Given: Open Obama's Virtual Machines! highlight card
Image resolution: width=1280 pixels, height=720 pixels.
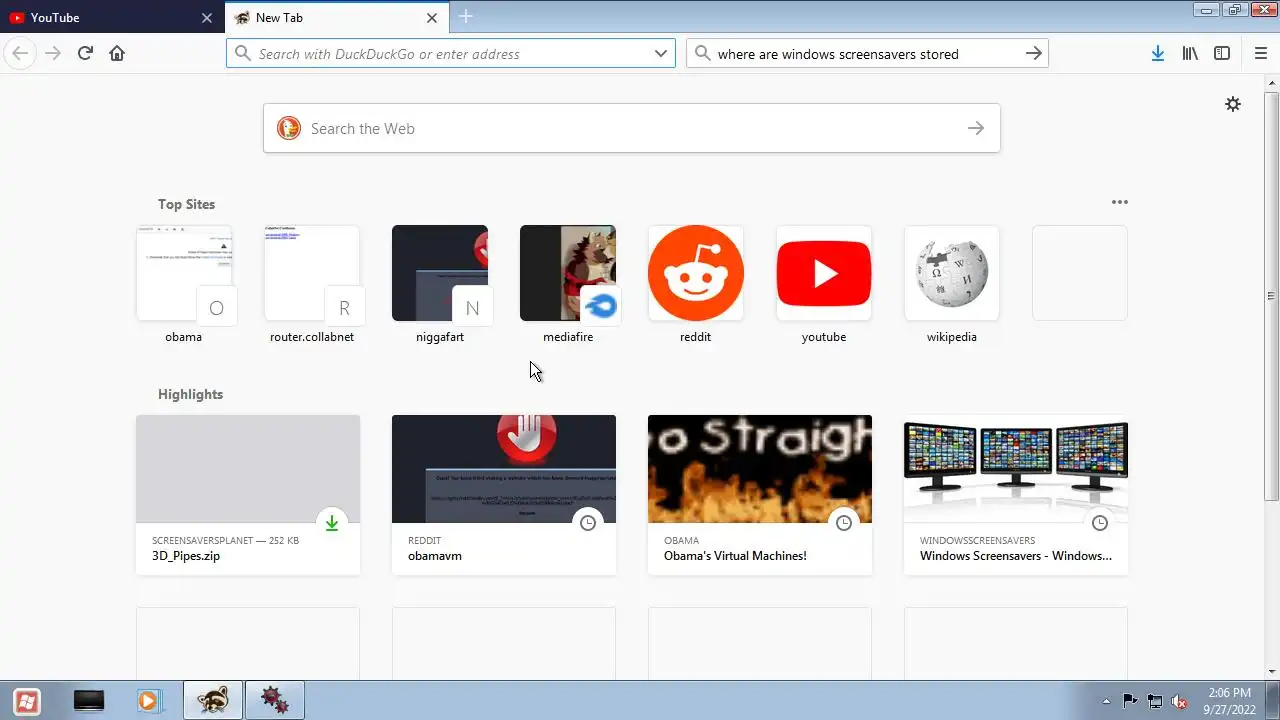Looking at the screenshot, I should click(760, 495).
